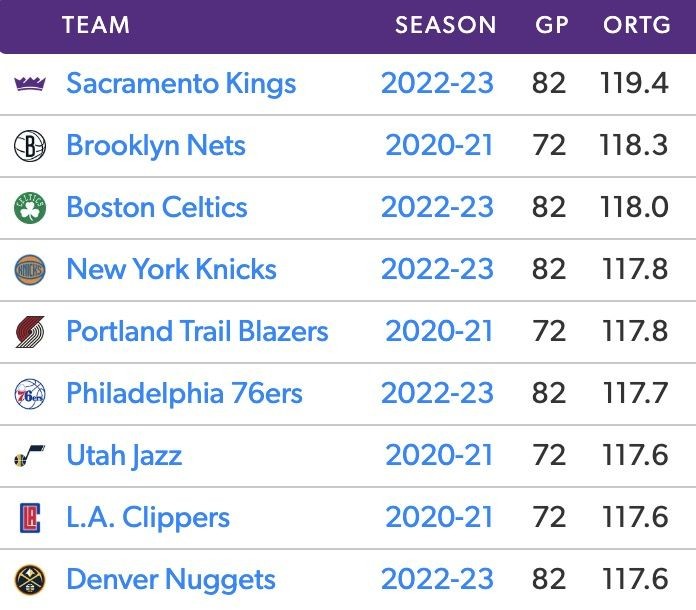696x610 pixels.
Task: Sort table by GP column header
Action: [551, 25]
